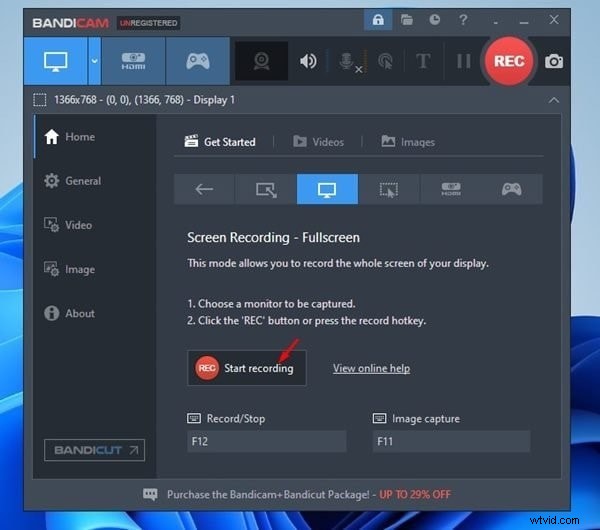
Task: Click the chat bubble promo icon
Action: tap(150, 494)
